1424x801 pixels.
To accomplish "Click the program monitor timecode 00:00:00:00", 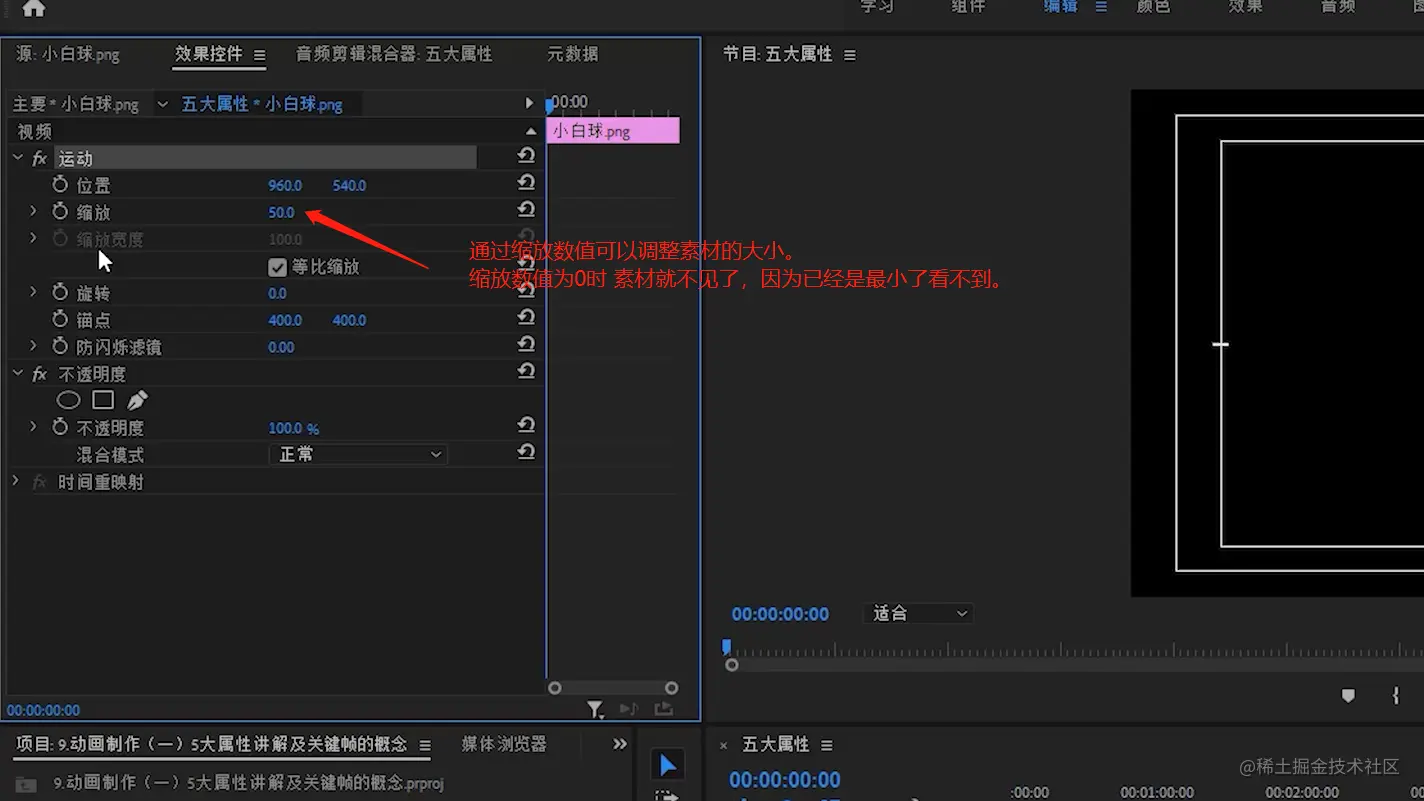I will coord(780,614).
